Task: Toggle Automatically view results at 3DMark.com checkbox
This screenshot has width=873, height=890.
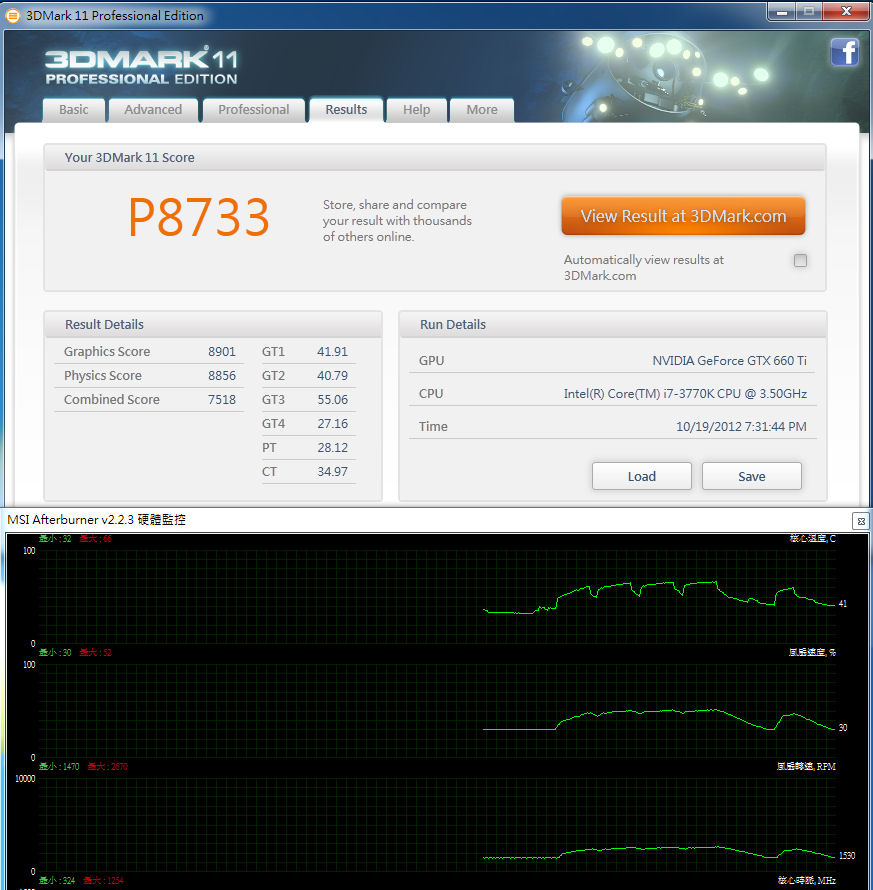Action: [800, 261]
